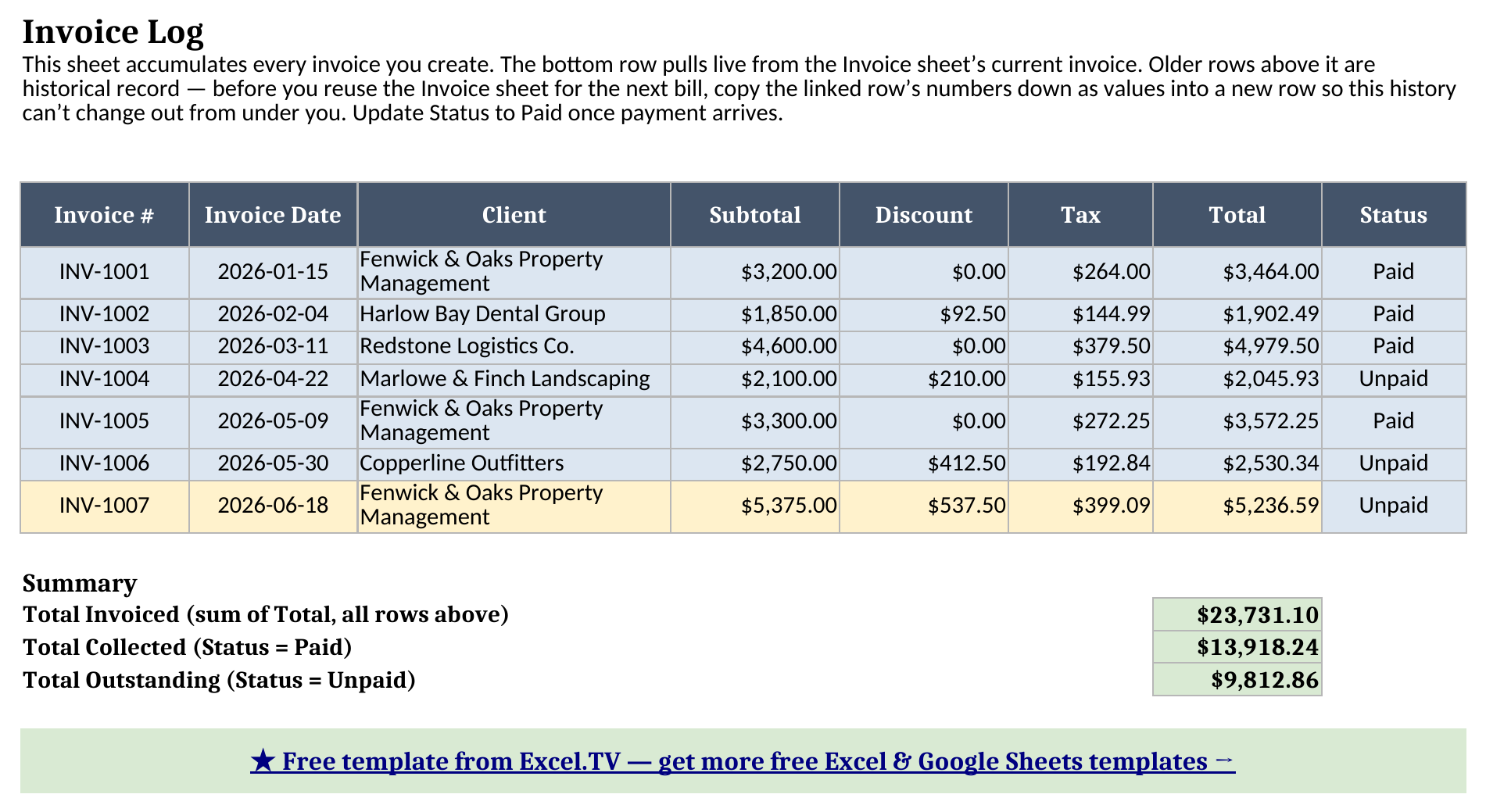This screenshot has height=812, width=1486.
Task: Click the INV-1006 invoice number cell
Action: coord(105,463)
